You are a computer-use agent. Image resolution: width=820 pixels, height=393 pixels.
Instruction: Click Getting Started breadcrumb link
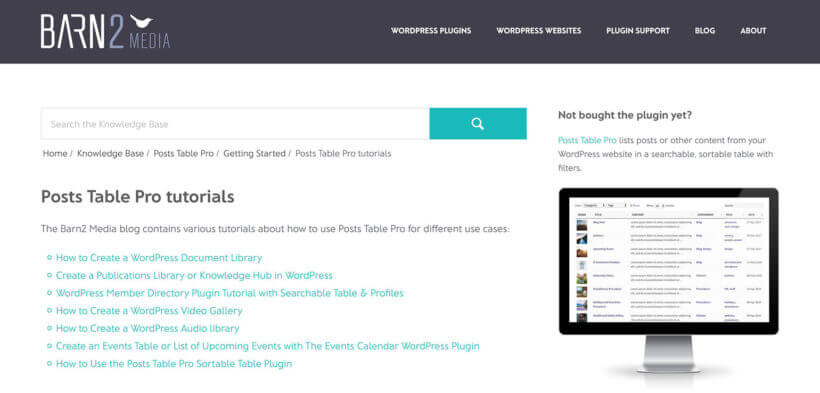pyautogui.click(x=254, y=153)
